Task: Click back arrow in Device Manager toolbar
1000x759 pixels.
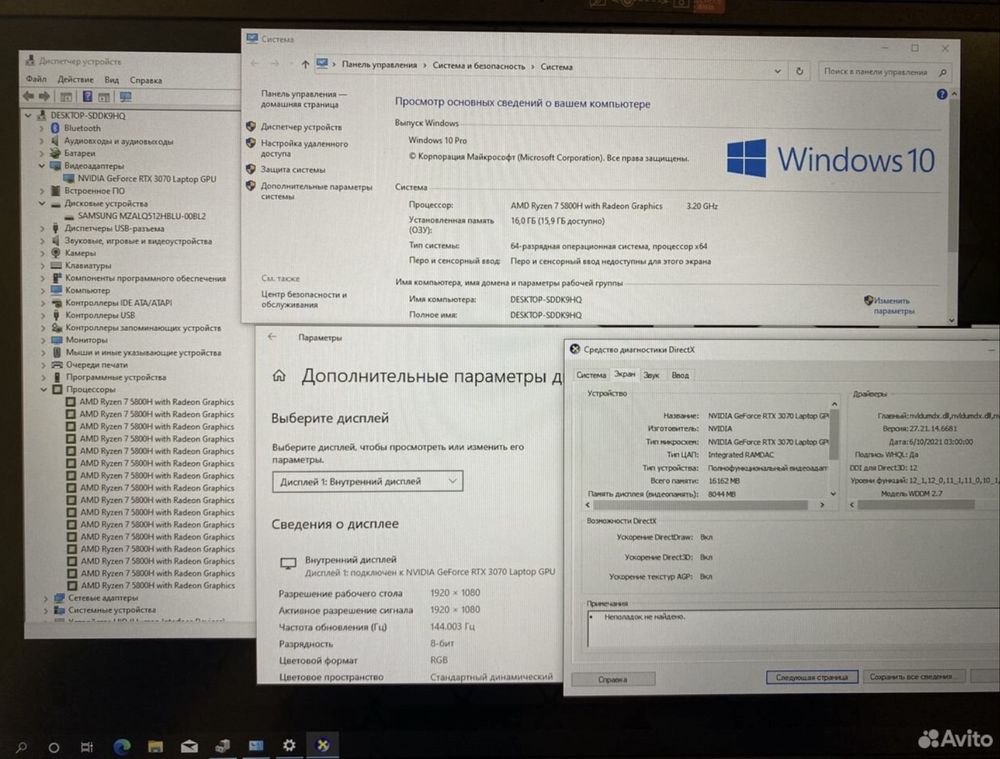Action: (x=29, y=96)
